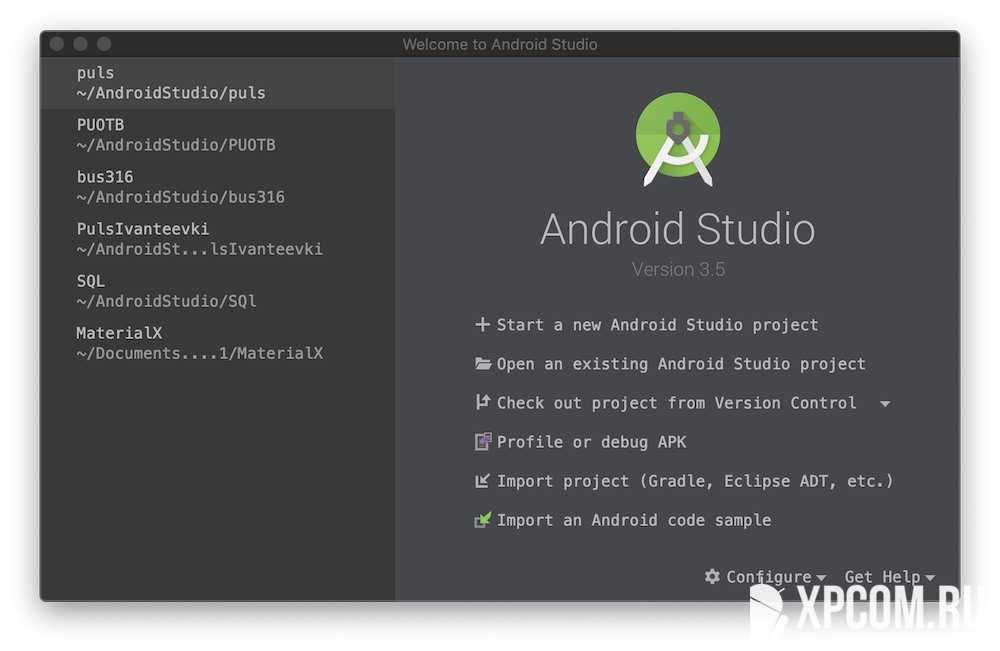Open an existing Android Studio project

coord(681,364)
